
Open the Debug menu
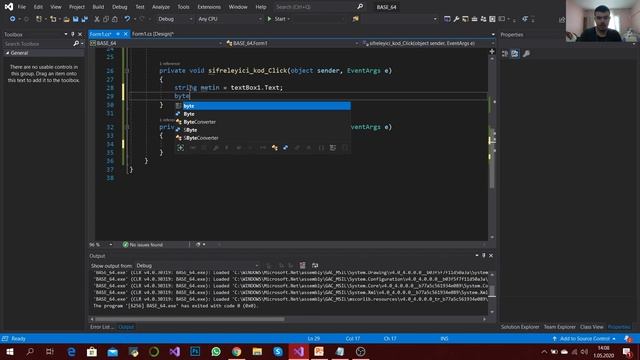click(120, 7)
